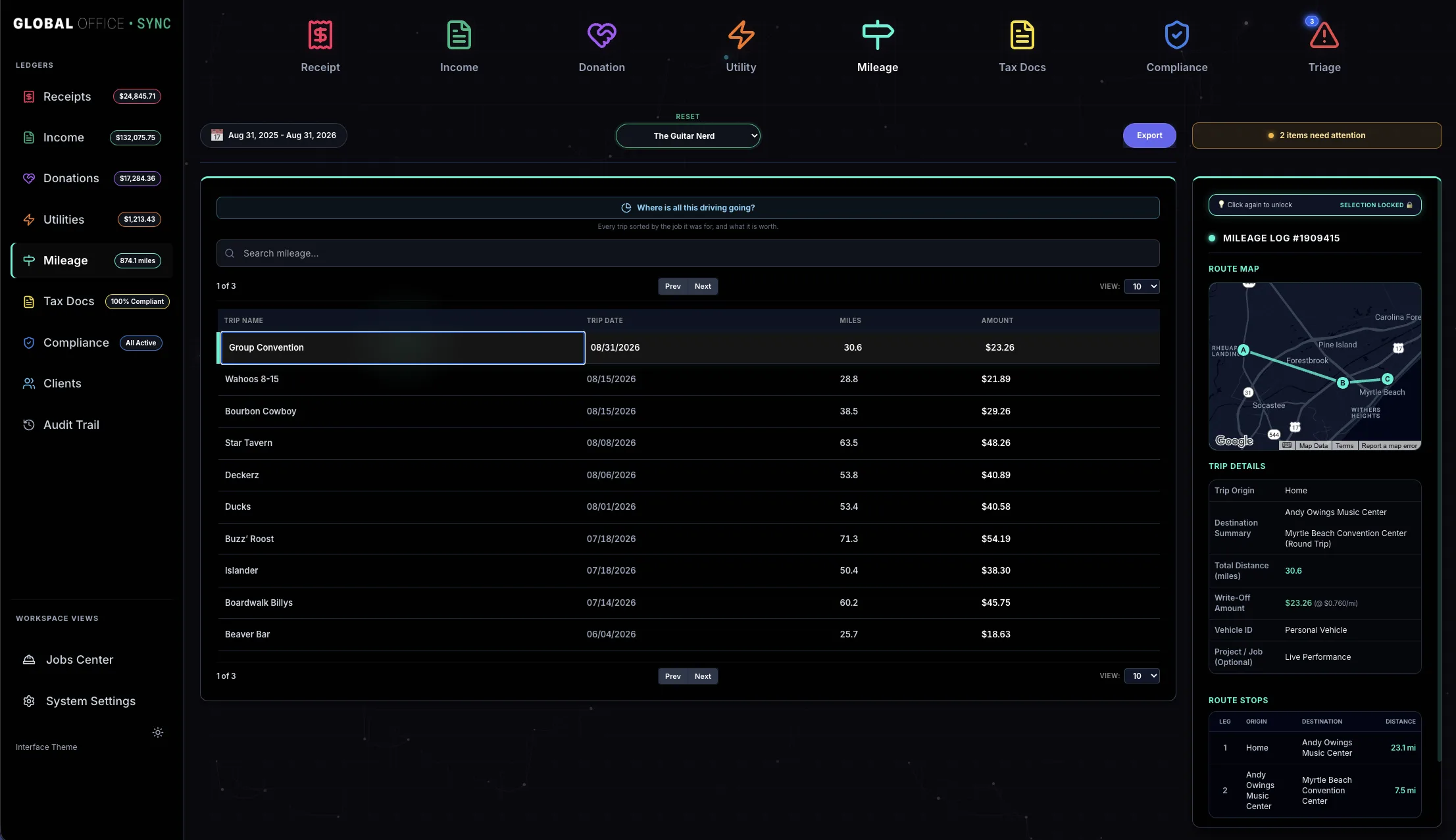Click the calendar icon in date range

(217, 136)
